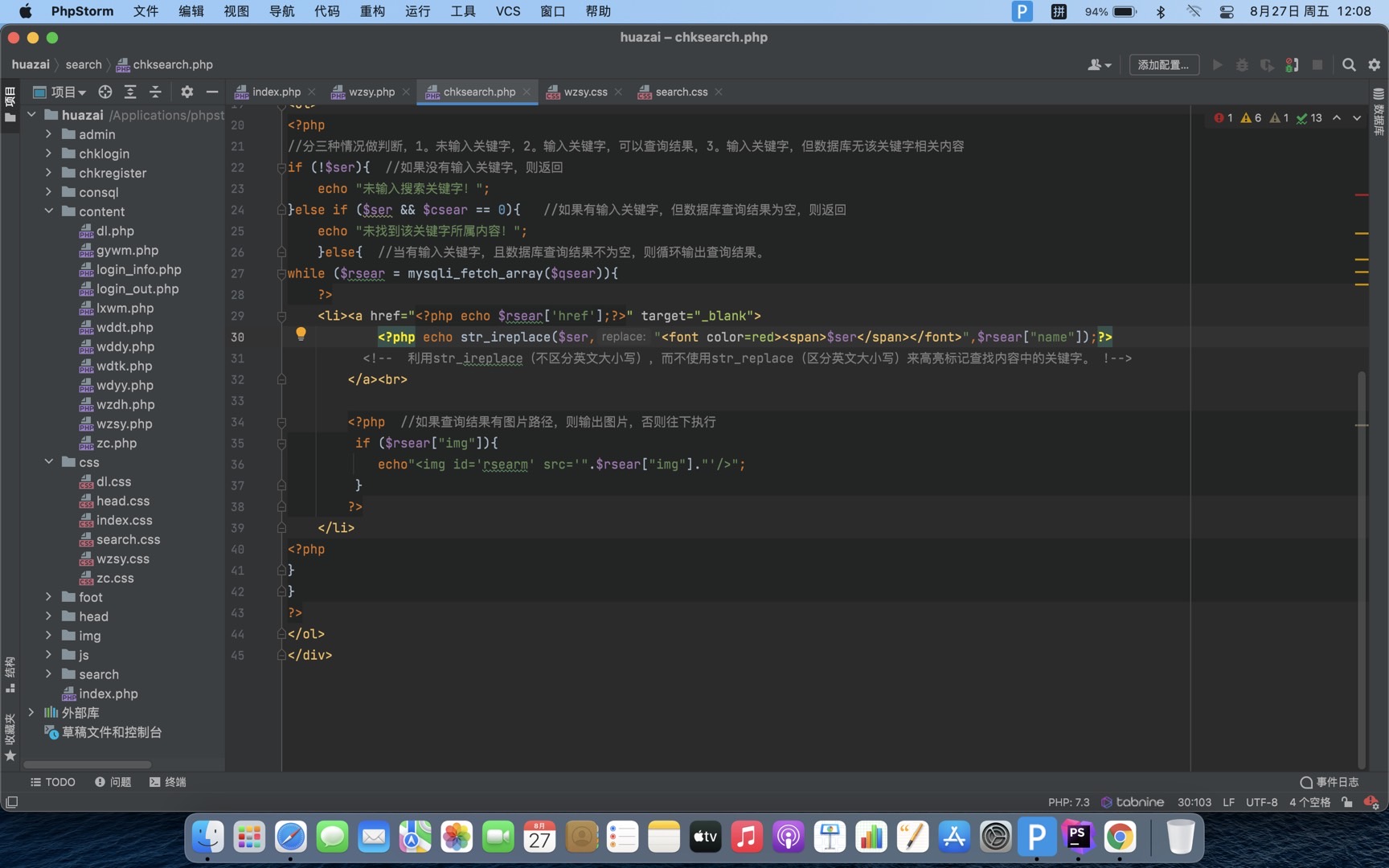Viewport: 1389px width, 868px height.
Task: Open Finder from the Dock
Action: (208, 837)
